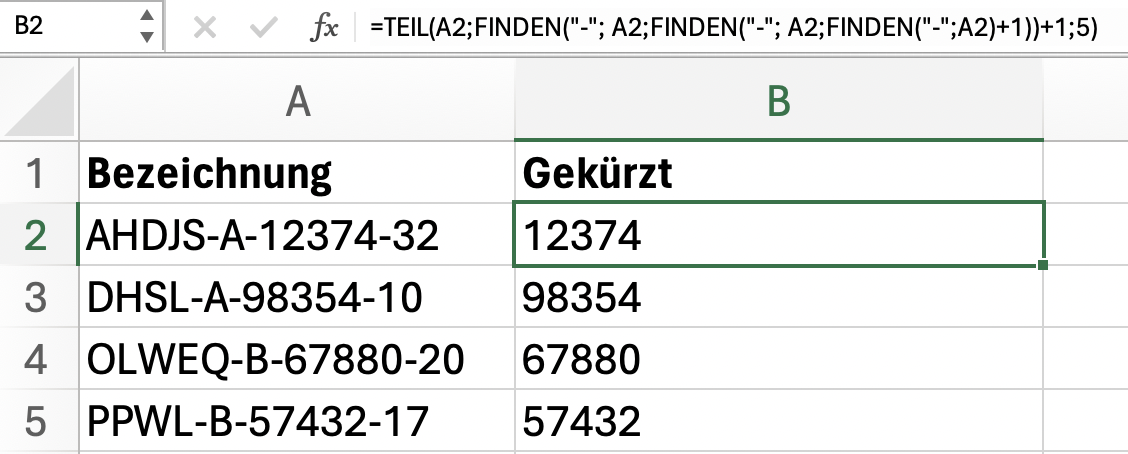1128x454 pixels.
Task: Open Insert Function fx dialog
Action: (324, 27)
